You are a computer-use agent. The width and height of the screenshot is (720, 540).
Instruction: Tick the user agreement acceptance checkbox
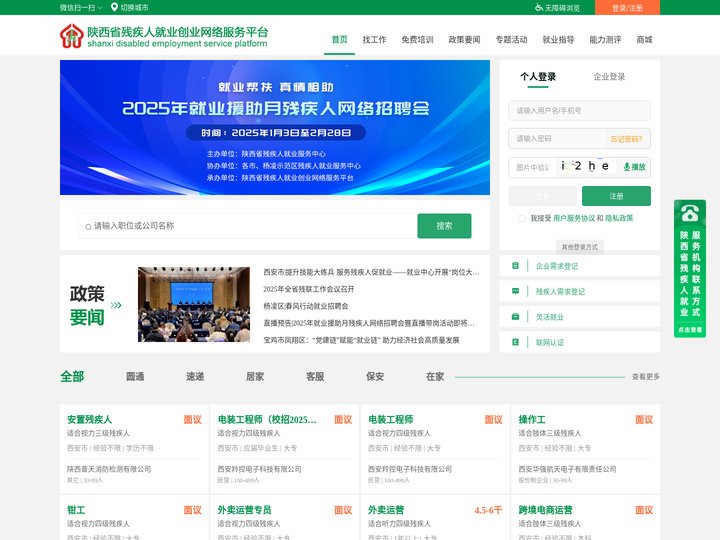click(x=522, y=219)
